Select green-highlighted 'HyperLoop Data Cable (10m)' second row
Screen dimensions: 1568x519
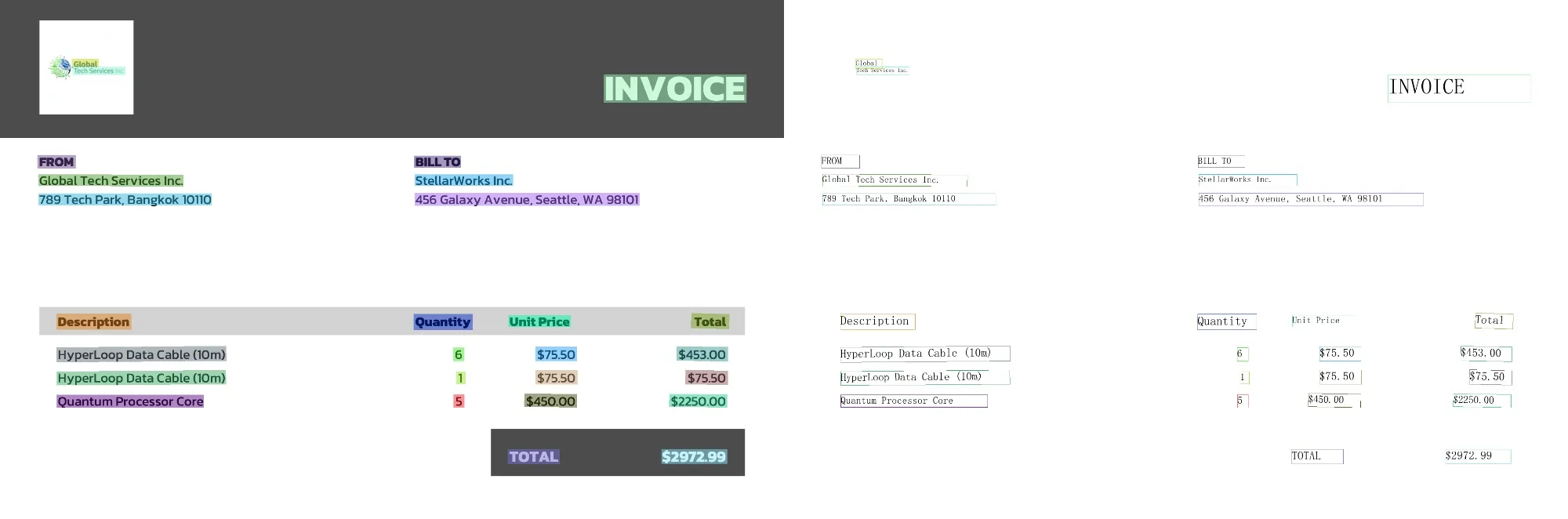click(x=141, y=378)
